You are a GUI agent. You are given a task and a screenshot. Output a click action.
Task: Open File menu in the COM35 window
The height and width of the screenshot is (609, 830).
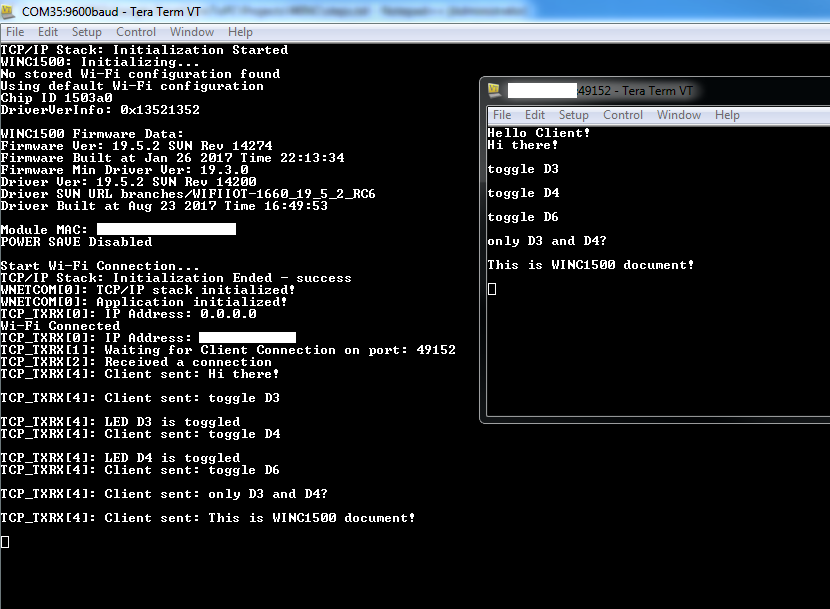(15, 32)
